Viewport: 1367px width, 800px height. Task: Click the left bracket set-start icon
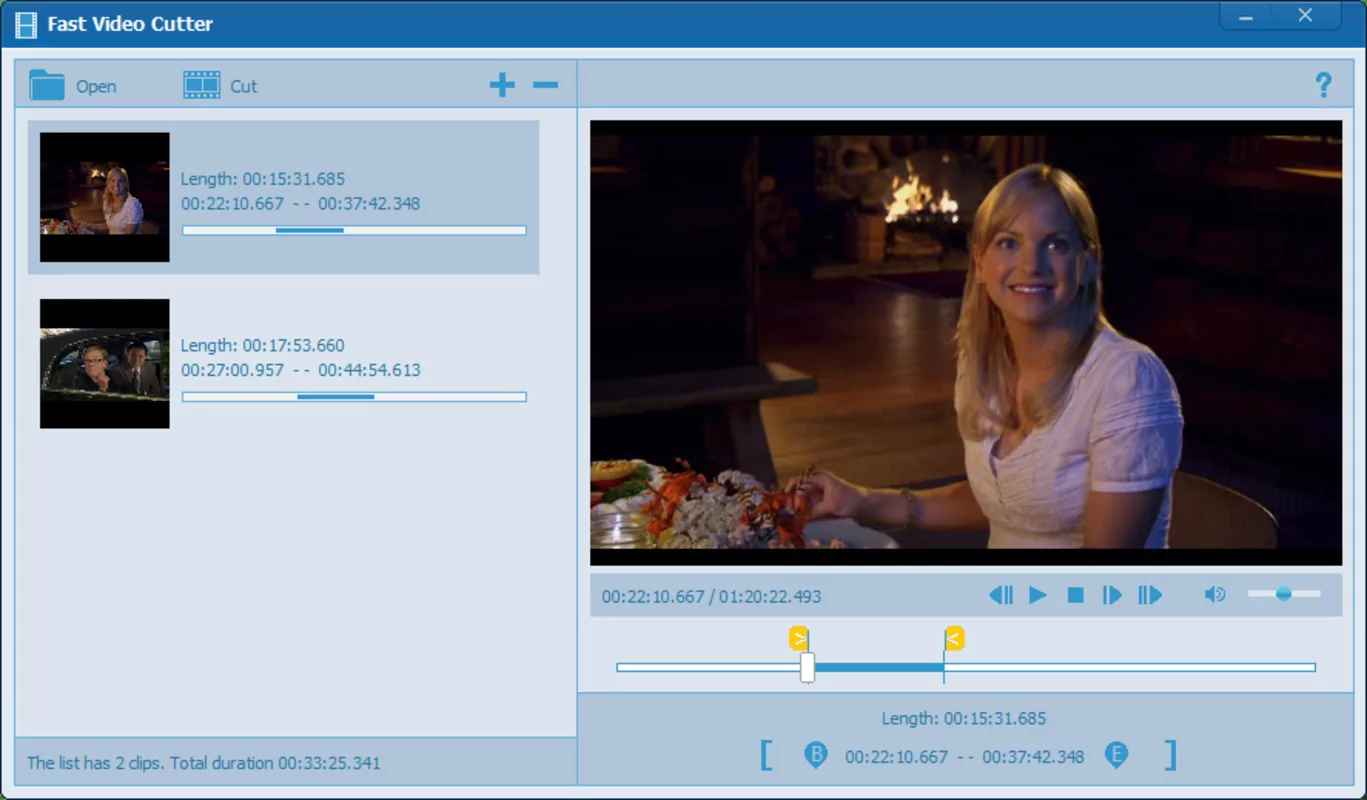point(766,755)
